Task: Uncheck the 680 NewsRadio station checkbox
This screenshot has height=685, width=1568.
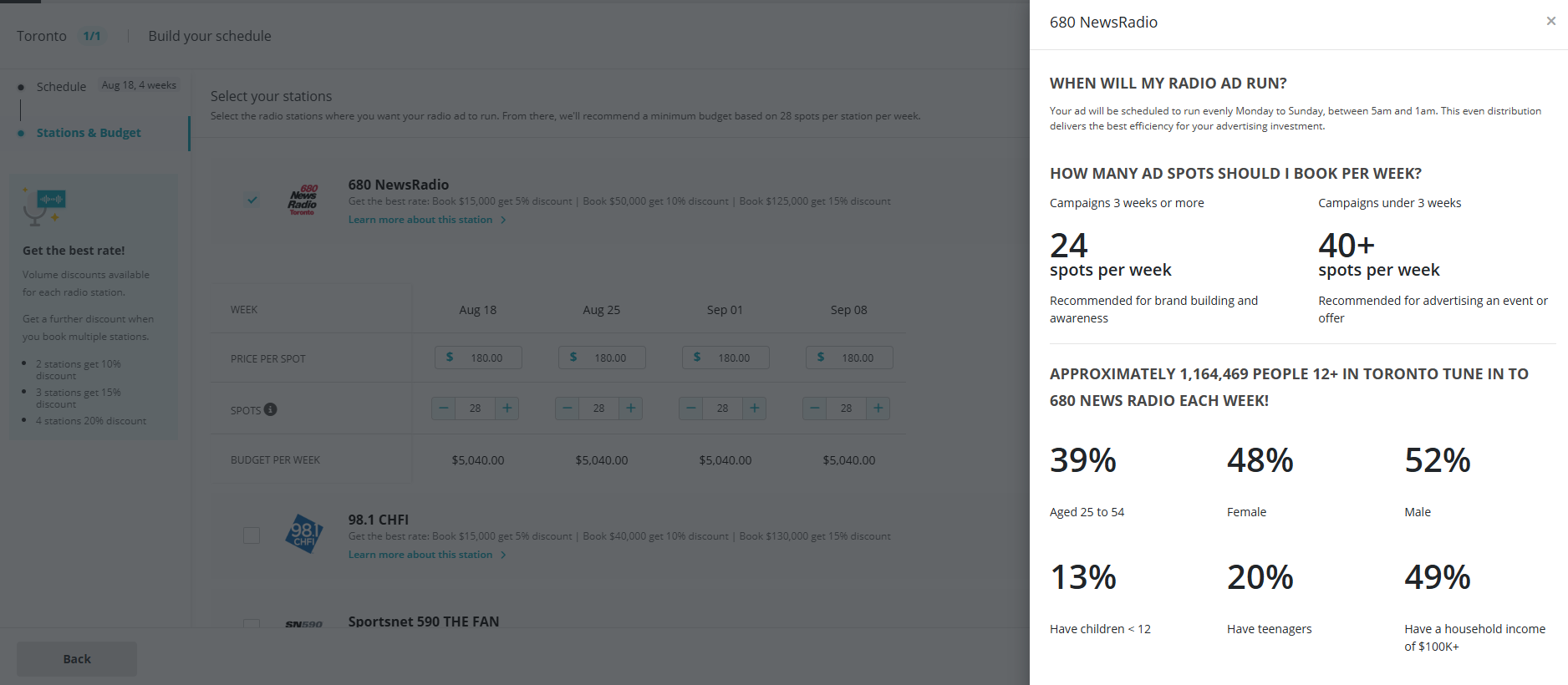Action: 252,200
